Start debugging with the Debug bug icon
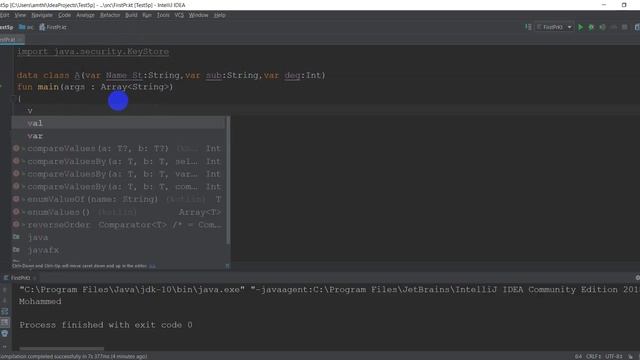 point(591,27)
